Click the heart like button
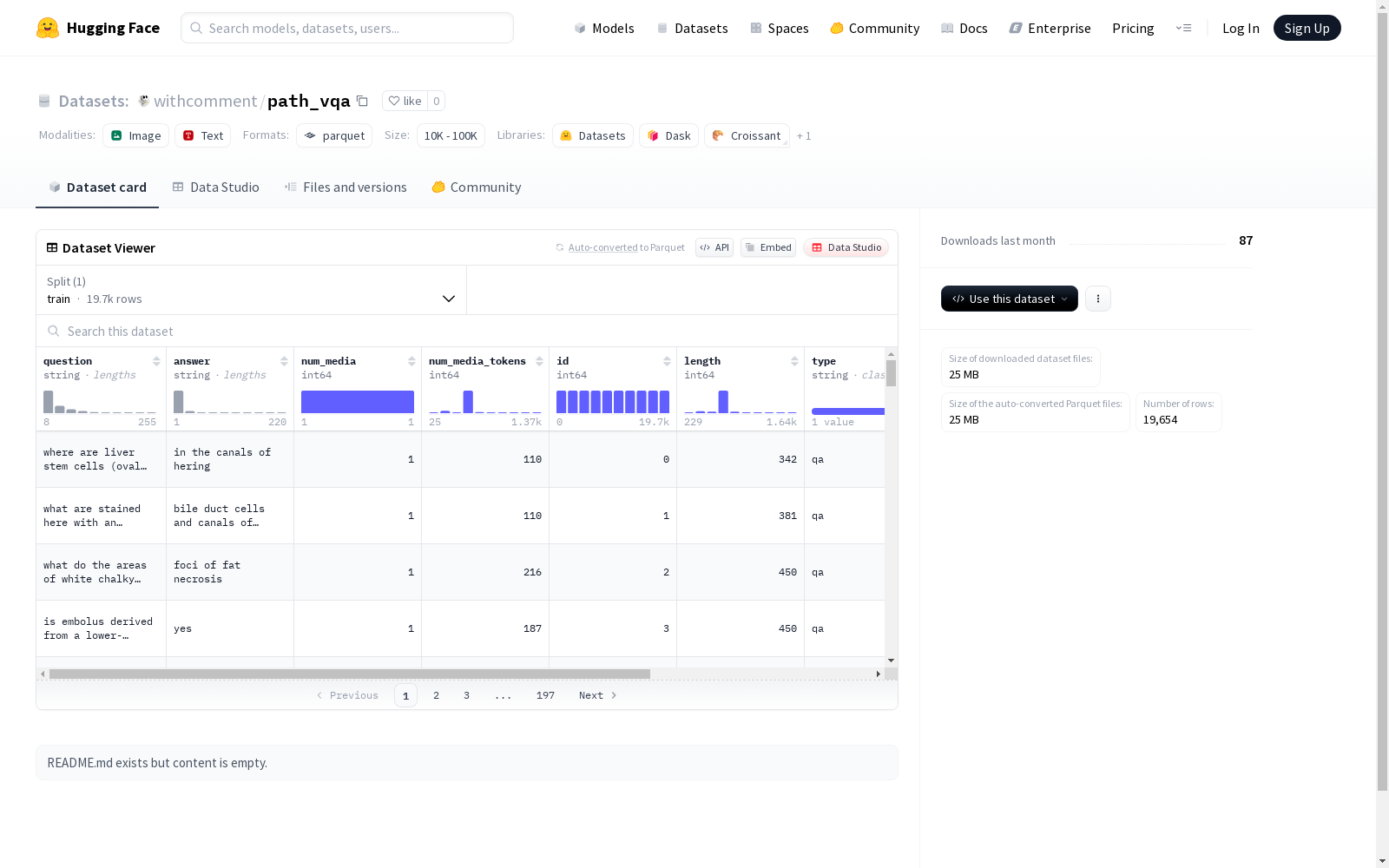This screenshot has height=868, width=1389. pyautogui.click(x=405, y=101)
